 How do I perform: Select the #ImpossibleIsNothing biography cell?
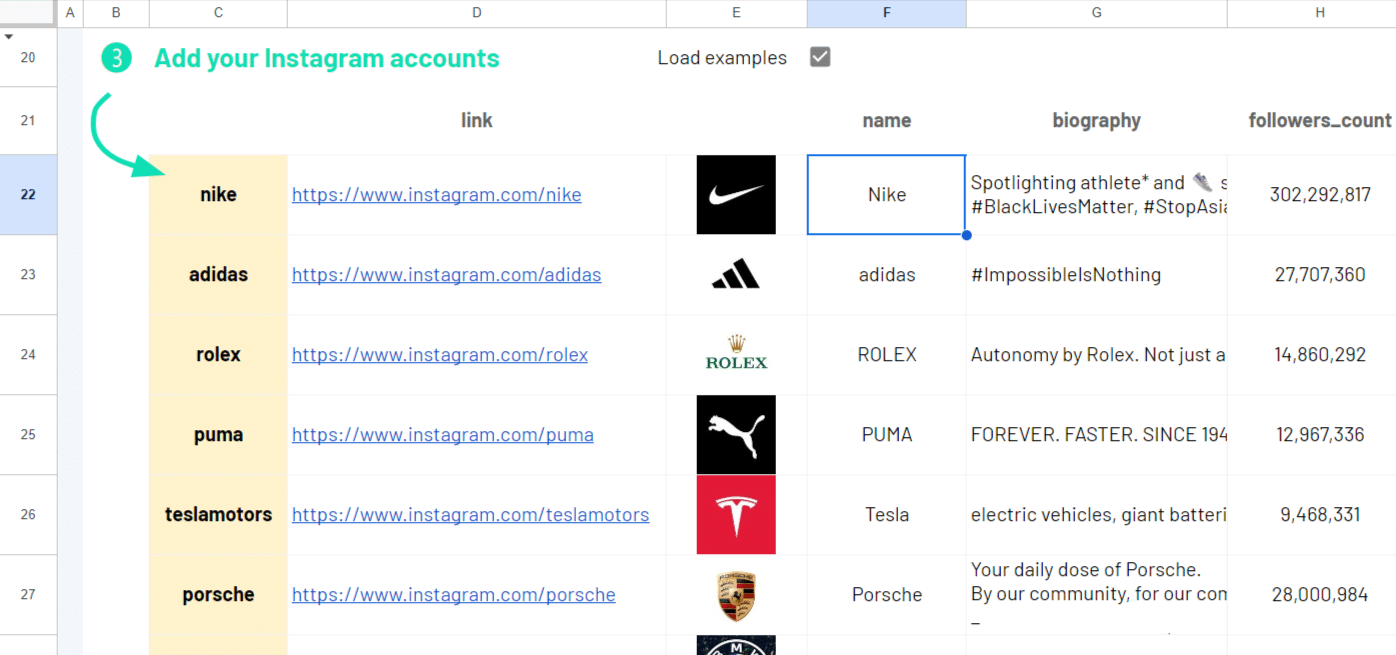tap(1096, 275)
